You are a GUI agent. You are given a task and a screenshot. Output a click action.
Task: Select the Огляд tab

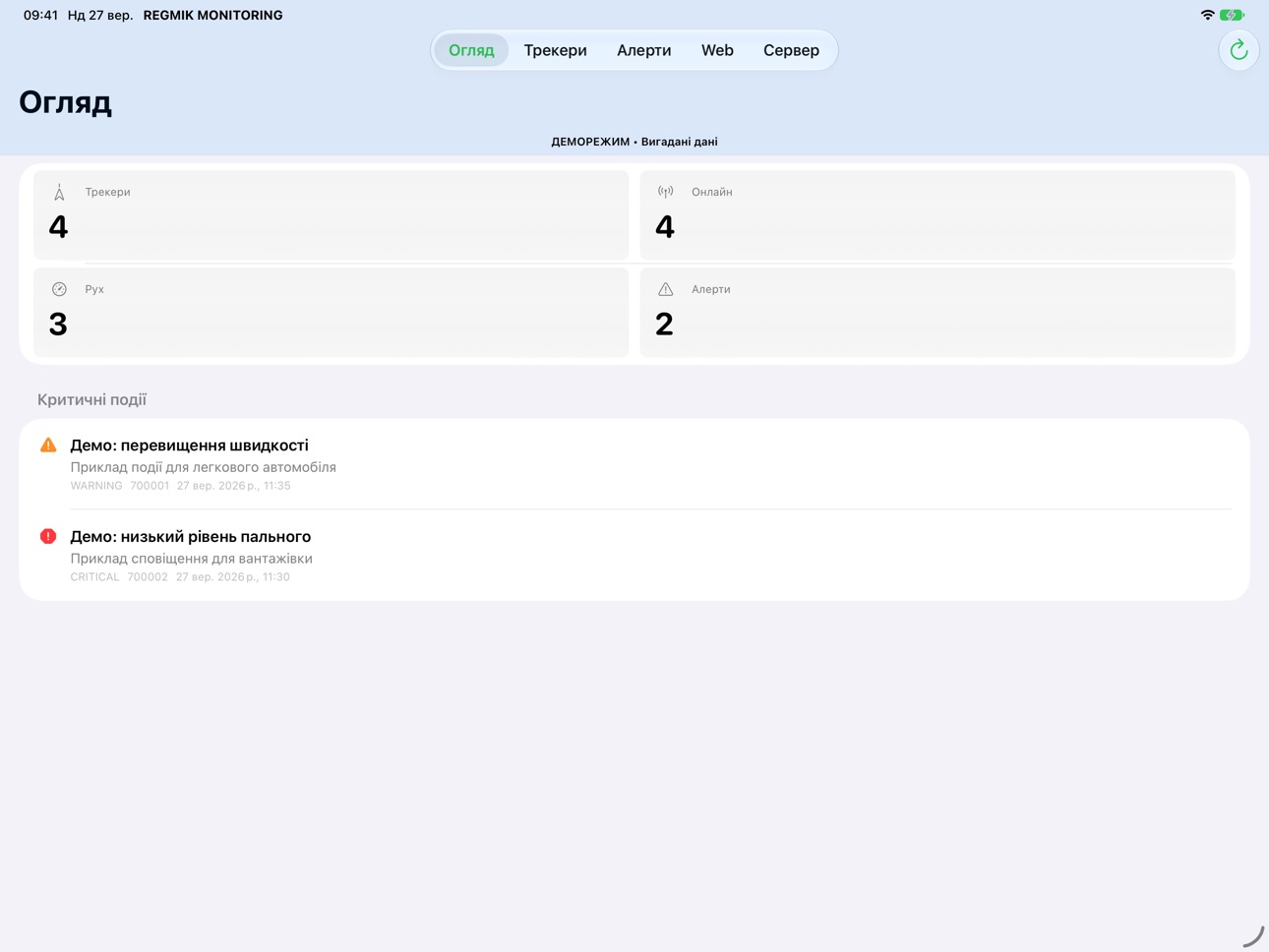click(471, 50)
